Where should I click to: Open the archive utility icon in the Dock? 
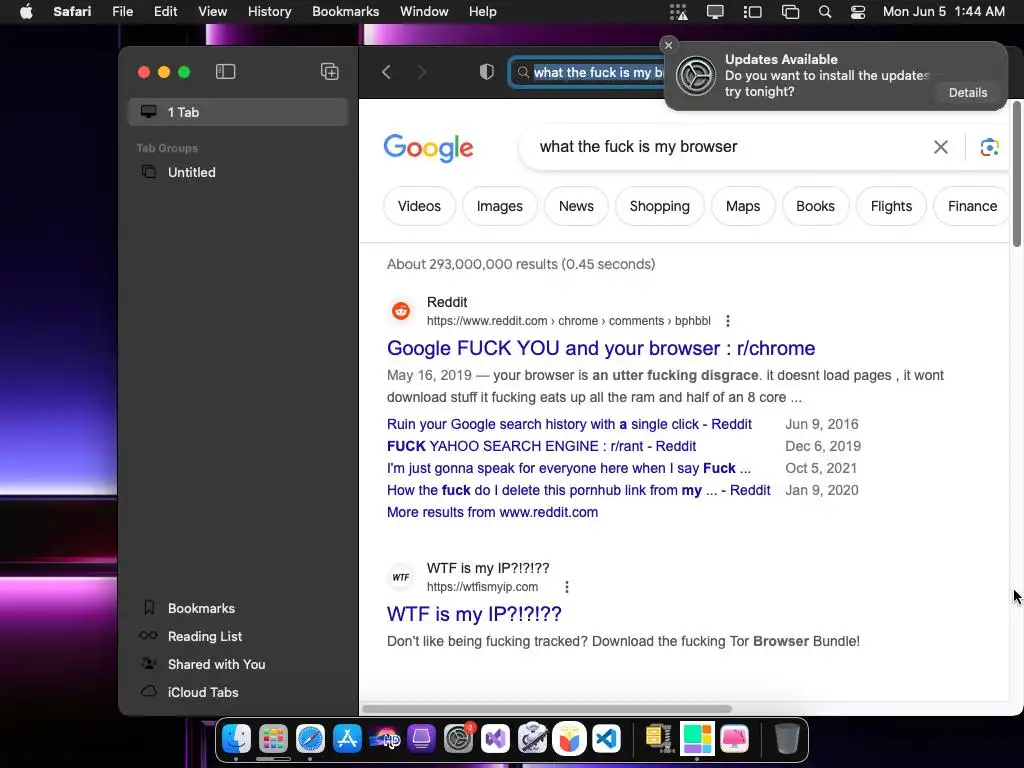[x=660, y=739]
